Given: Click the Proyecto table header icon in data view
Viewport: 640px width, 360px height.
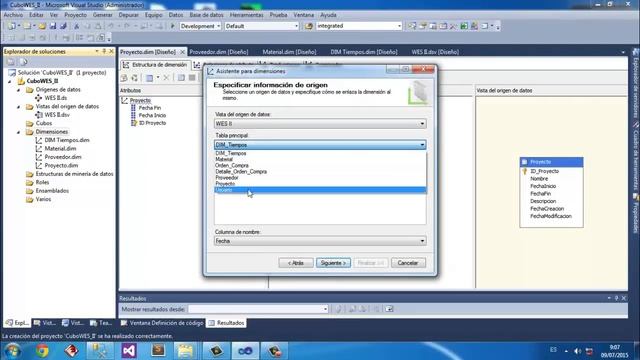Looking at the screenshot, I should pyautogui.click(x=525, y=162).
